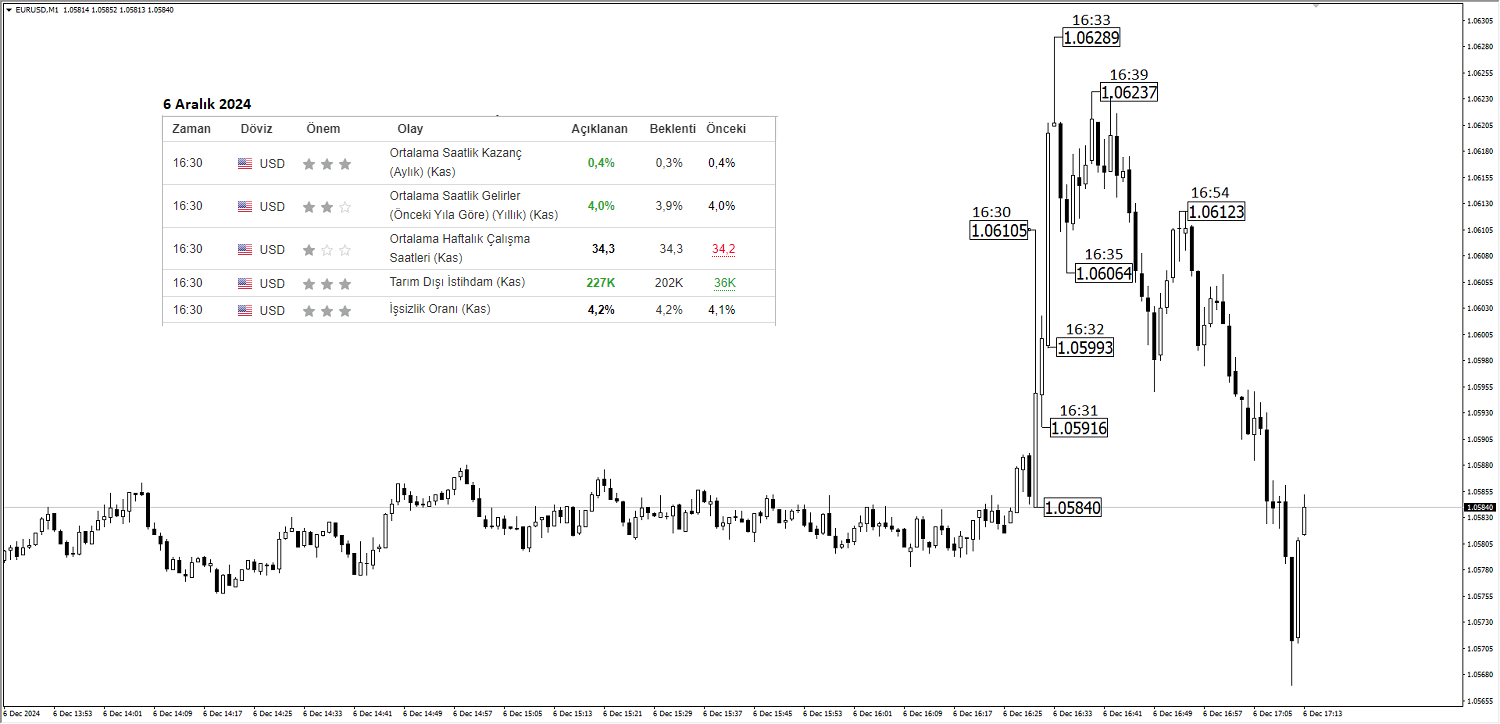
Task: Click the importance stars for Ortalama Saatlik Gelirler
Action: [326, 207]
